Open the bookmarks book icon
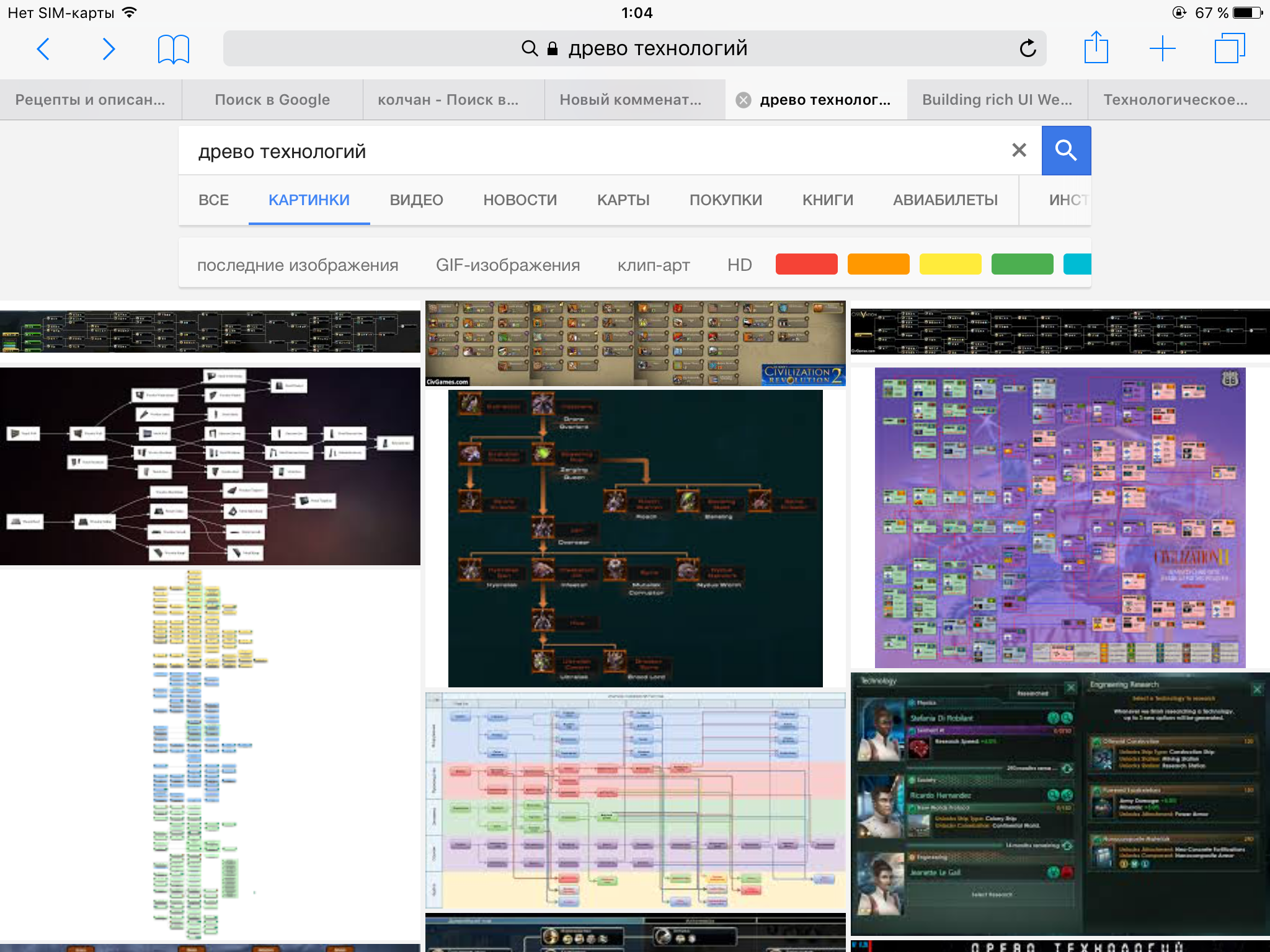The width and height of the screenshot is (1270, 952). [173, 49]
